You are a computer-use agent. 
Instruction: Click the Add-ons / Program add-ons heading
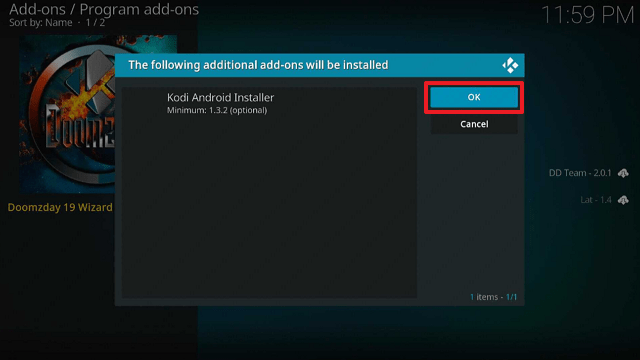(x=104, y=9)
